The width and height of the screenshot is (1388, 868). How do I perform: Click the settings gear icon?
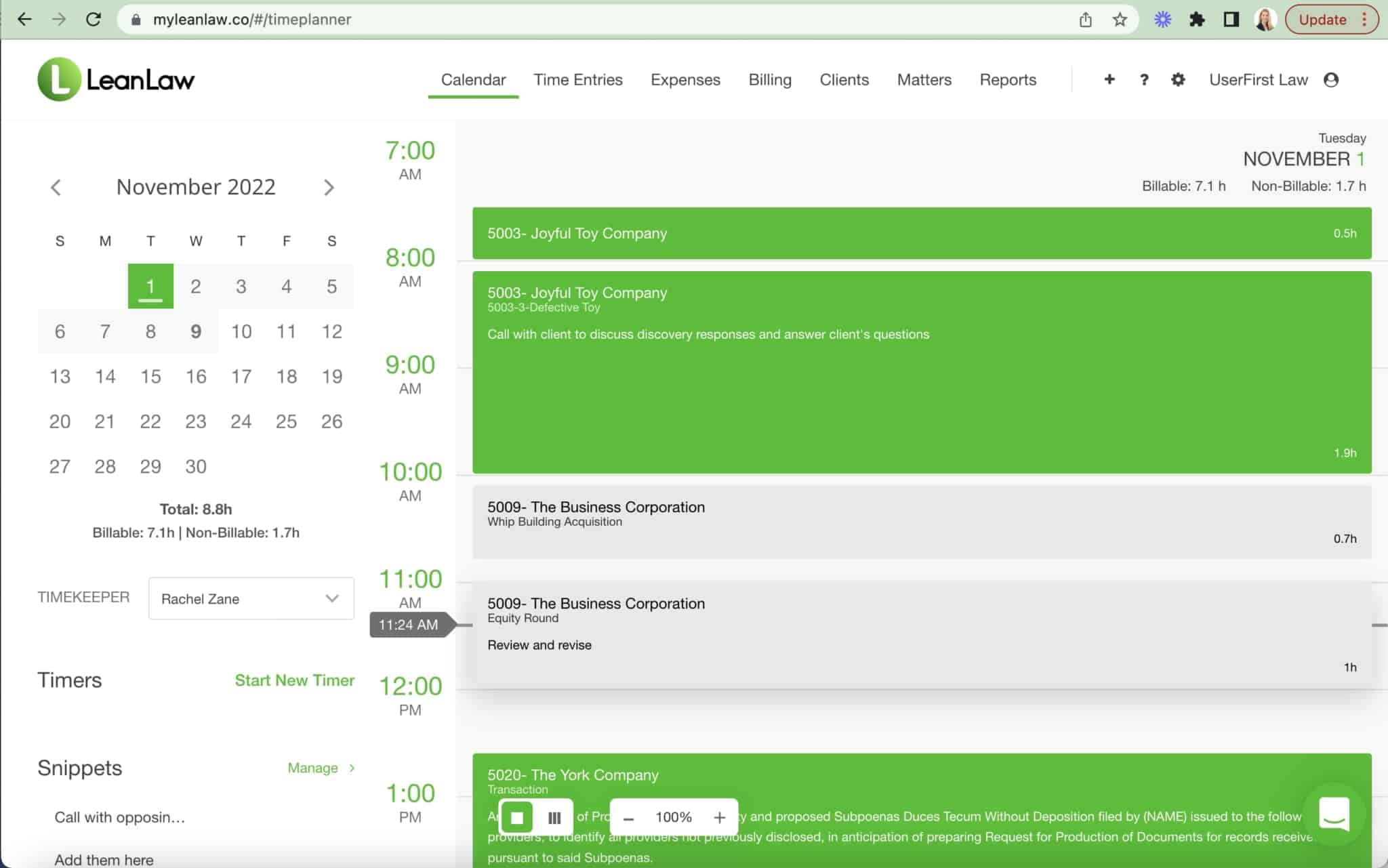pyautogui.click(x=1178, y=79)
